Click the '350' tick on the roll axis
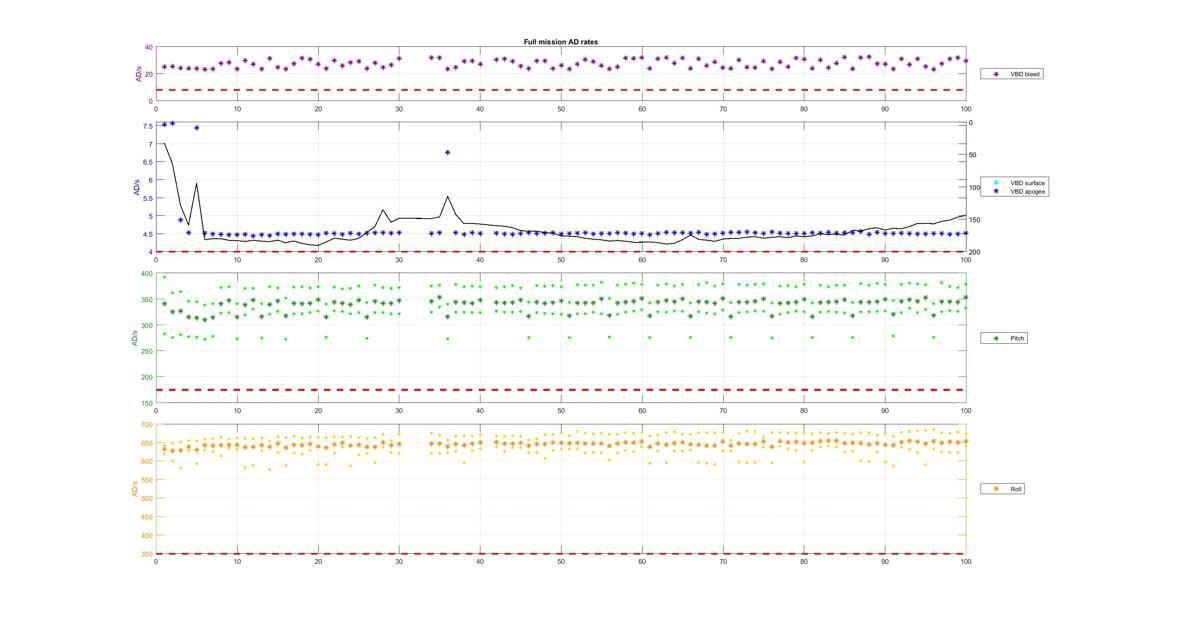1200x622 pixels. coord(146,553)
